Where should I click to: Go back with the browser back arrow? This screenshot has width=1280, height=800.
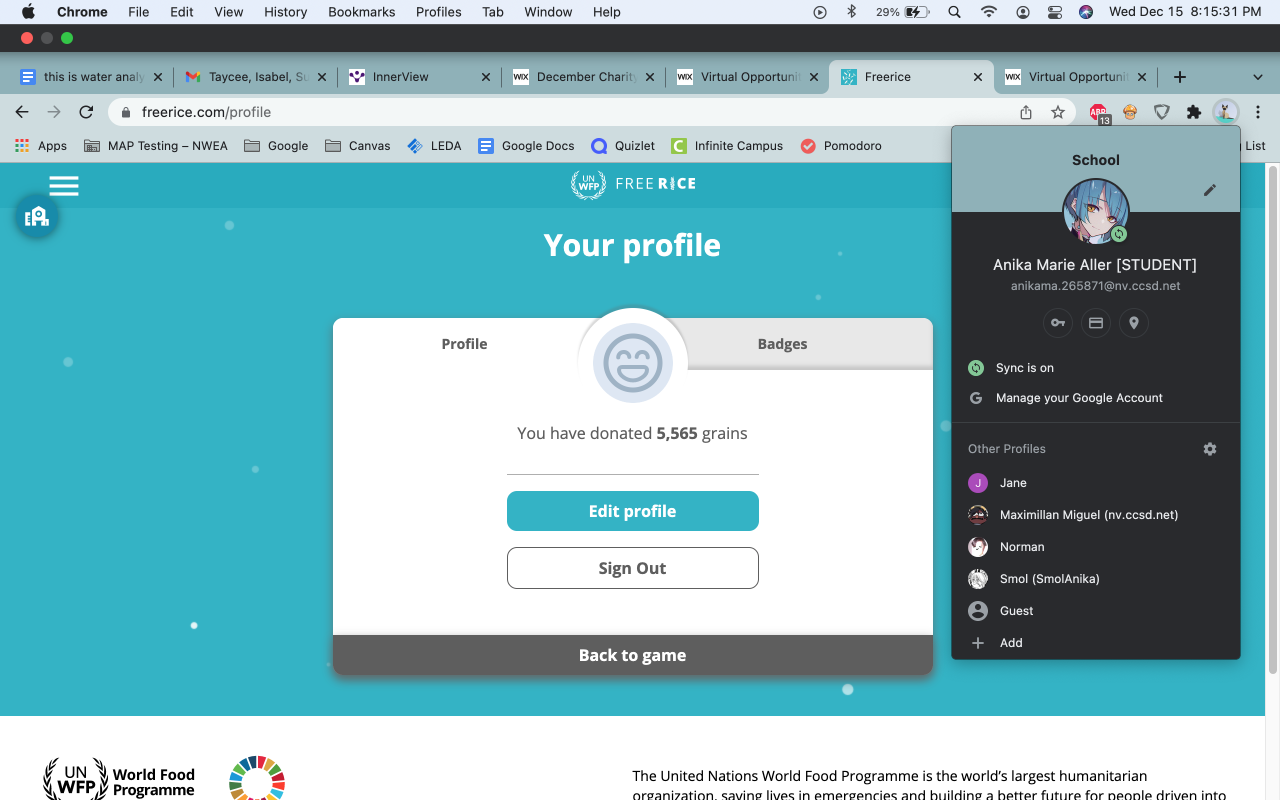pyautogui.click(x=22, y=112)
